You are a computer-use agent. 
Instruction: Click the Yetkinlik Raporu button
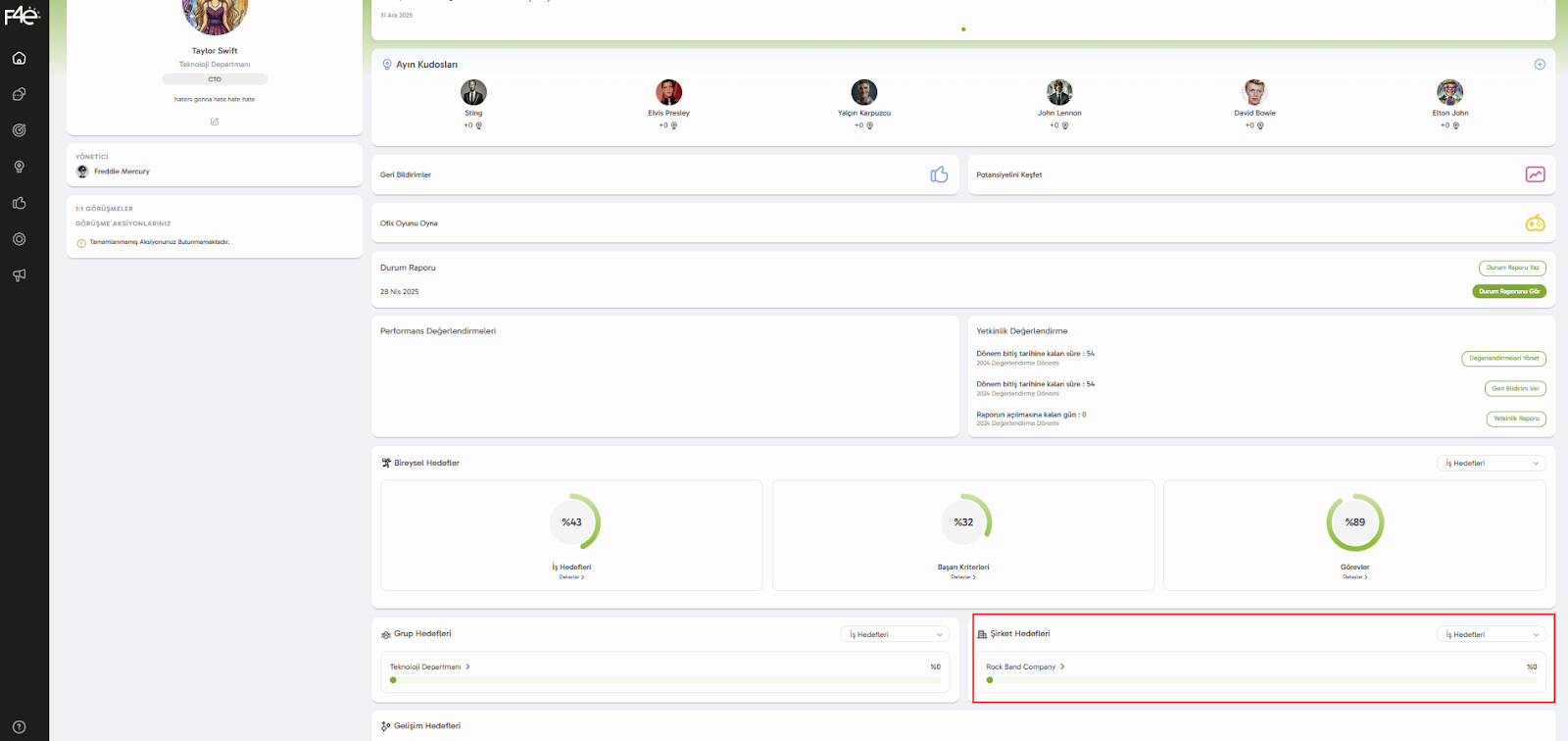click(1516, 419)
